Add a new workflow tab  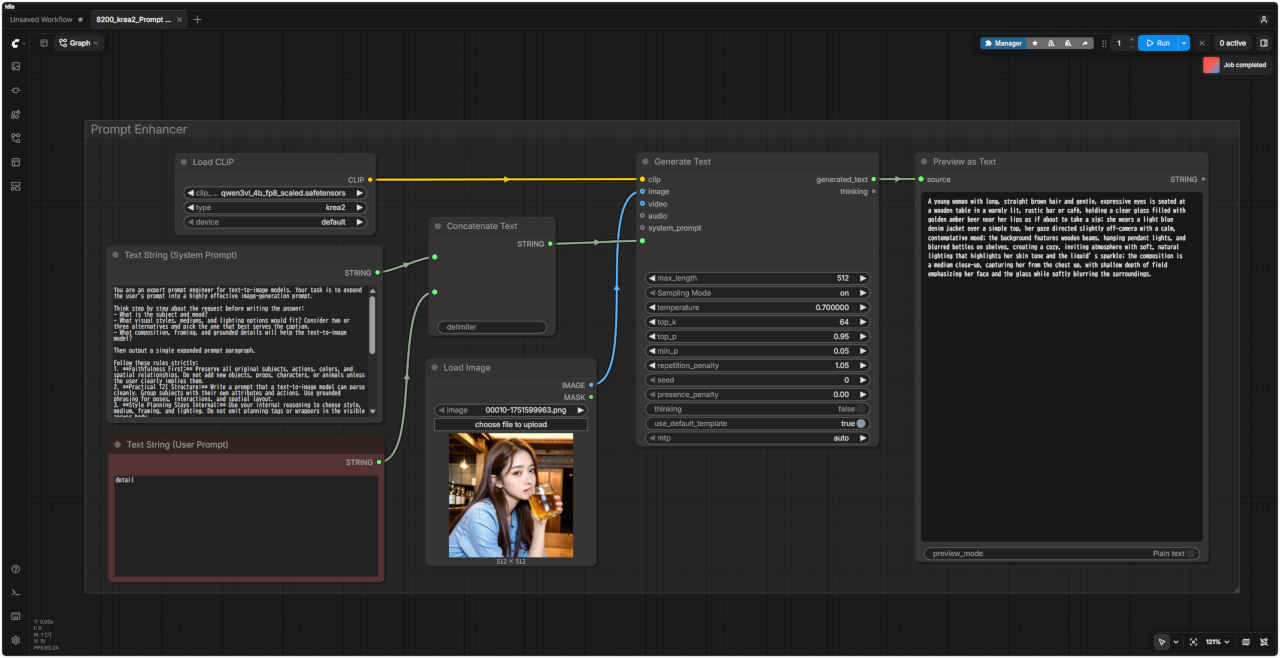(197, 19)
